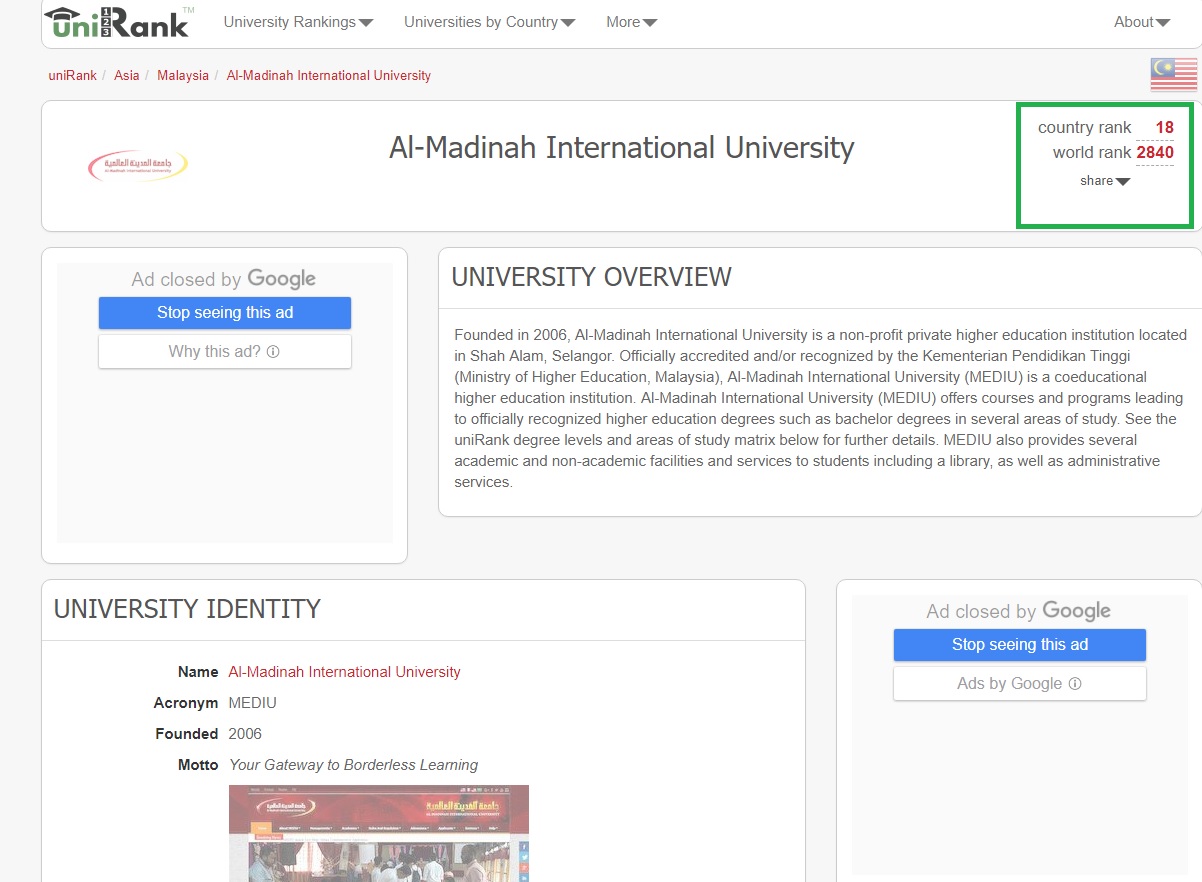Viewport: 1202px width, 882px height.
Task: Open the Malaysia breadcrumb link
Action: point(183,75)
